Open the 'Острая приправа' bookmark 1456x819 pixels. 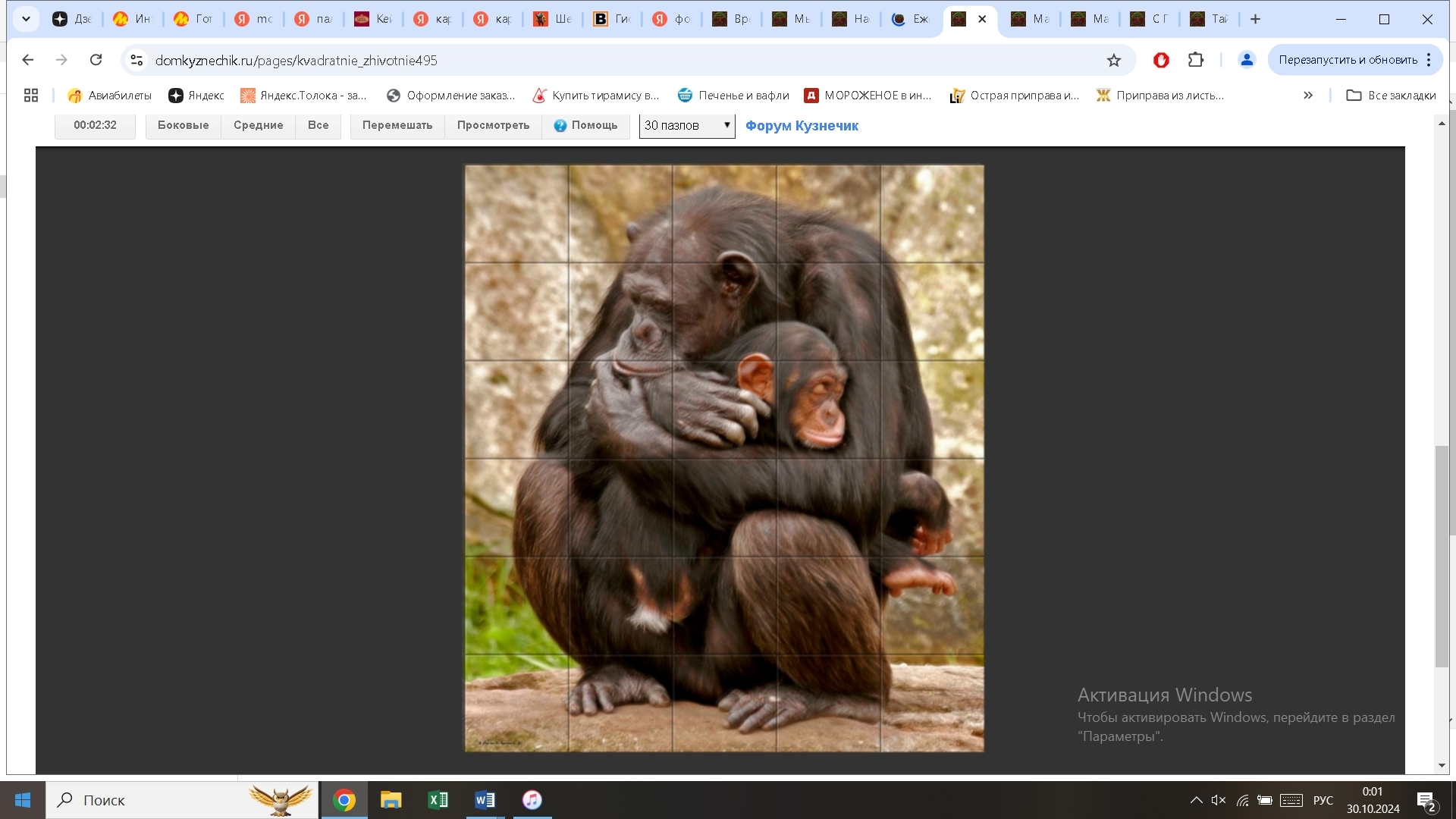(x=1014, y=95)
